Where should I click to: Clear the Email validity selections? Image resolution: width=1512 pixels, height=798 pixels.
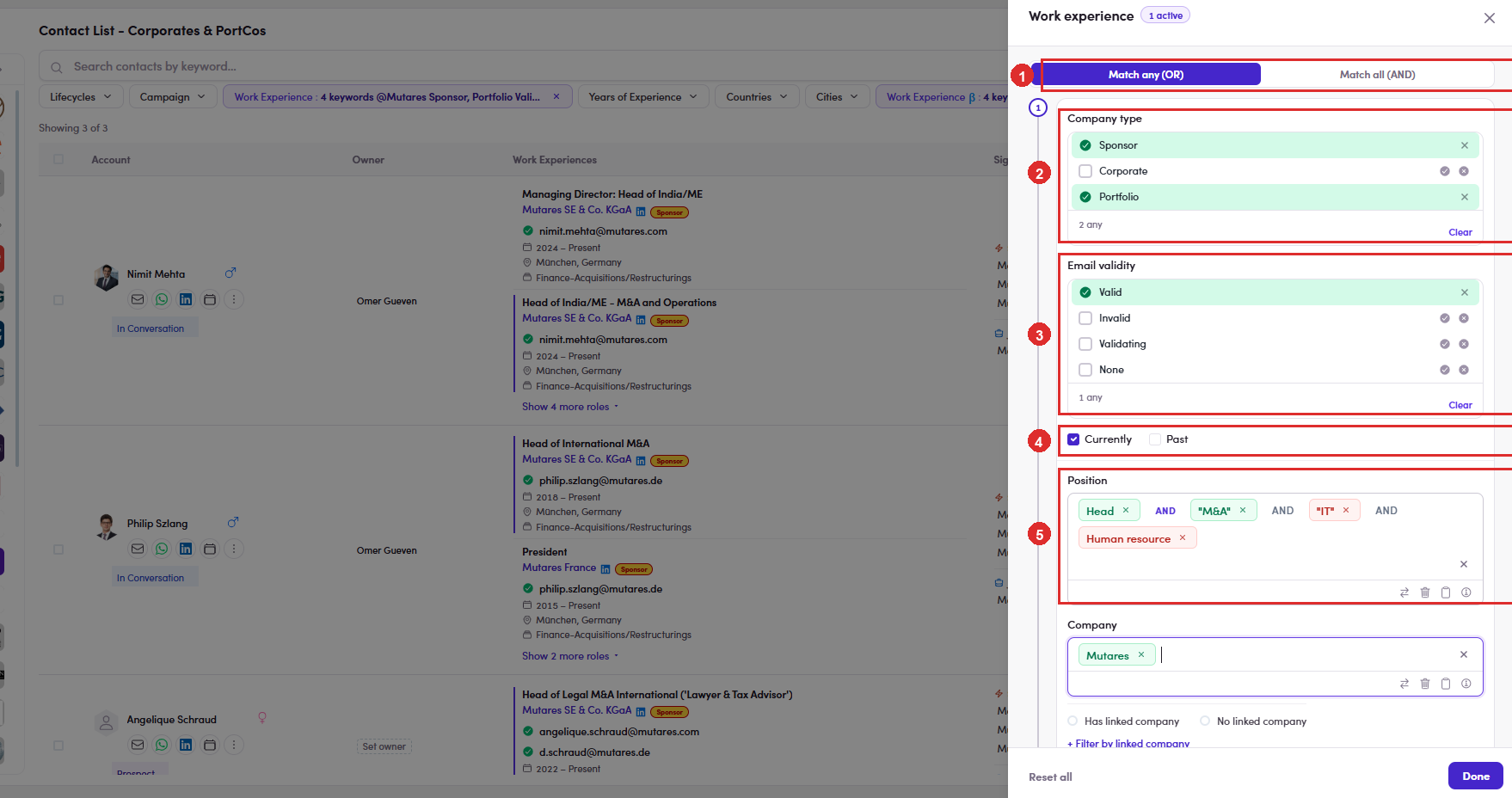point(1460,405)
